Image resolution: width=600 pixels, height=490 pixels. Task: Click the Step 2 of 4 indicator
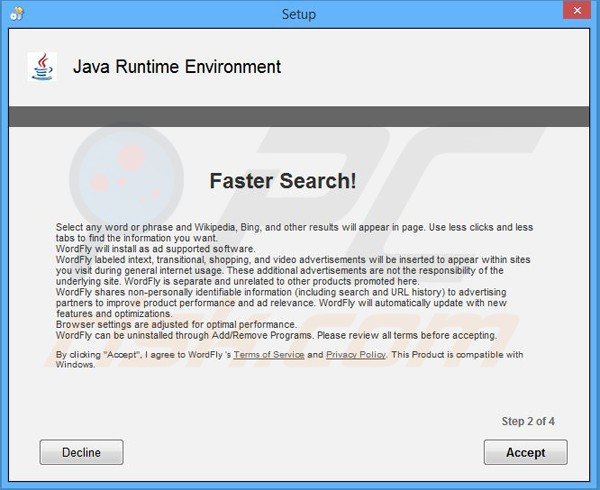coord(528,421)
